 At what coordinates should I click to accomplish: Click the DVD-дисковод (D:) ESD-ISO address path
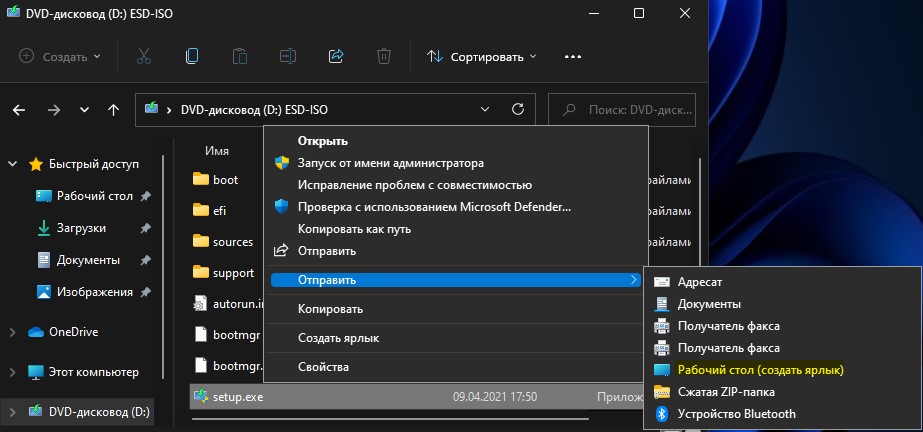pos(254,109)
